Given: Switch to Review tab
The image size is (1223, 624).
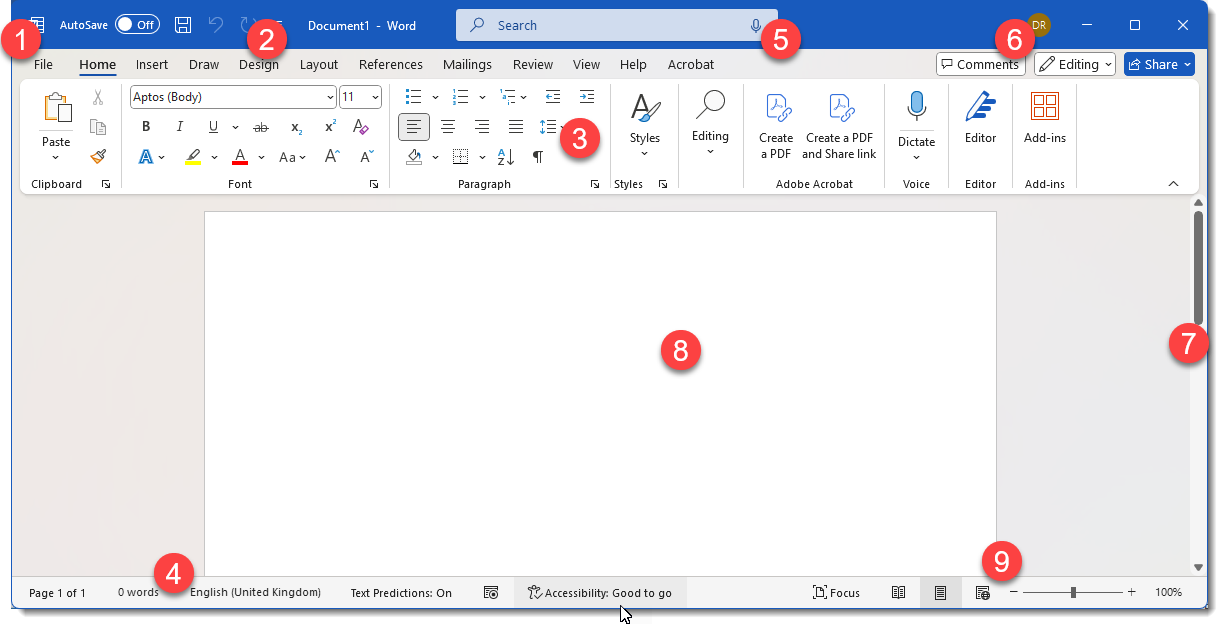Looking at the screenshot, I should click(x=533, y=64).
